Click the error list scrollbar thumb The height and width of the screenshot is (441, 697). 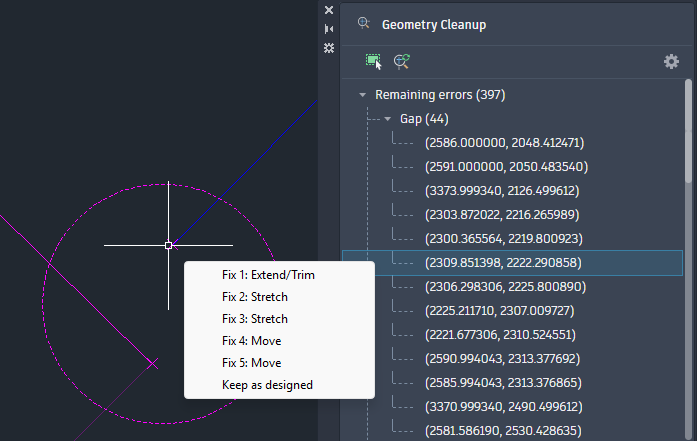(x=688, y=131)
